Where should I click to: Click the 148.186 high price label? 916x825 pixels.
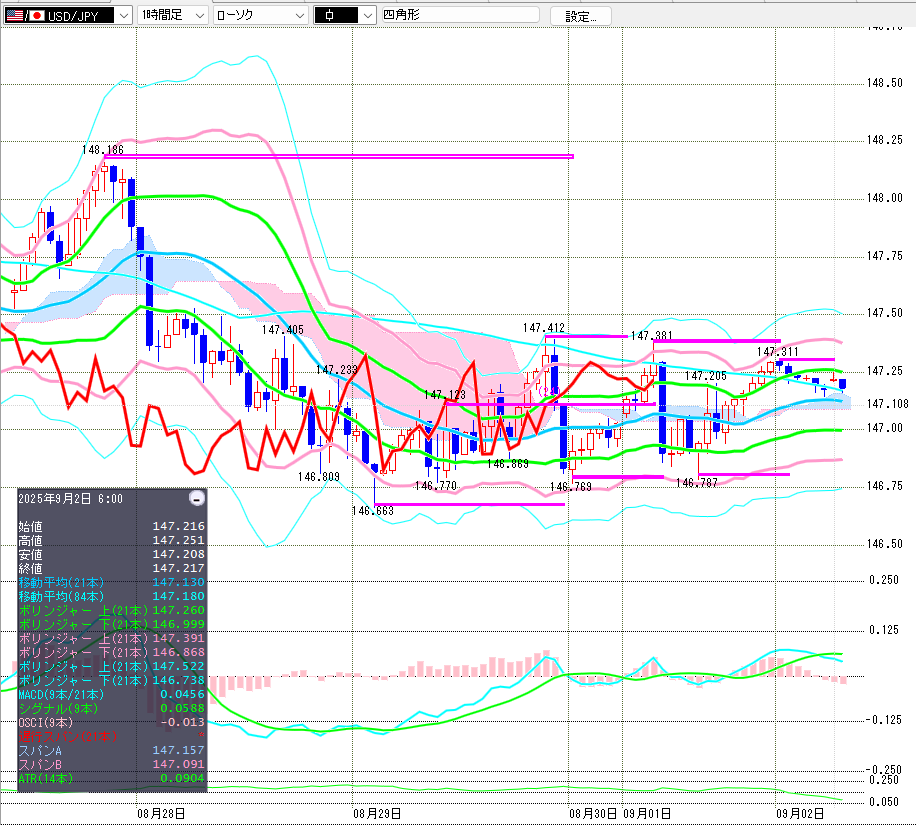pyautogui.click(x=103, y=150)
